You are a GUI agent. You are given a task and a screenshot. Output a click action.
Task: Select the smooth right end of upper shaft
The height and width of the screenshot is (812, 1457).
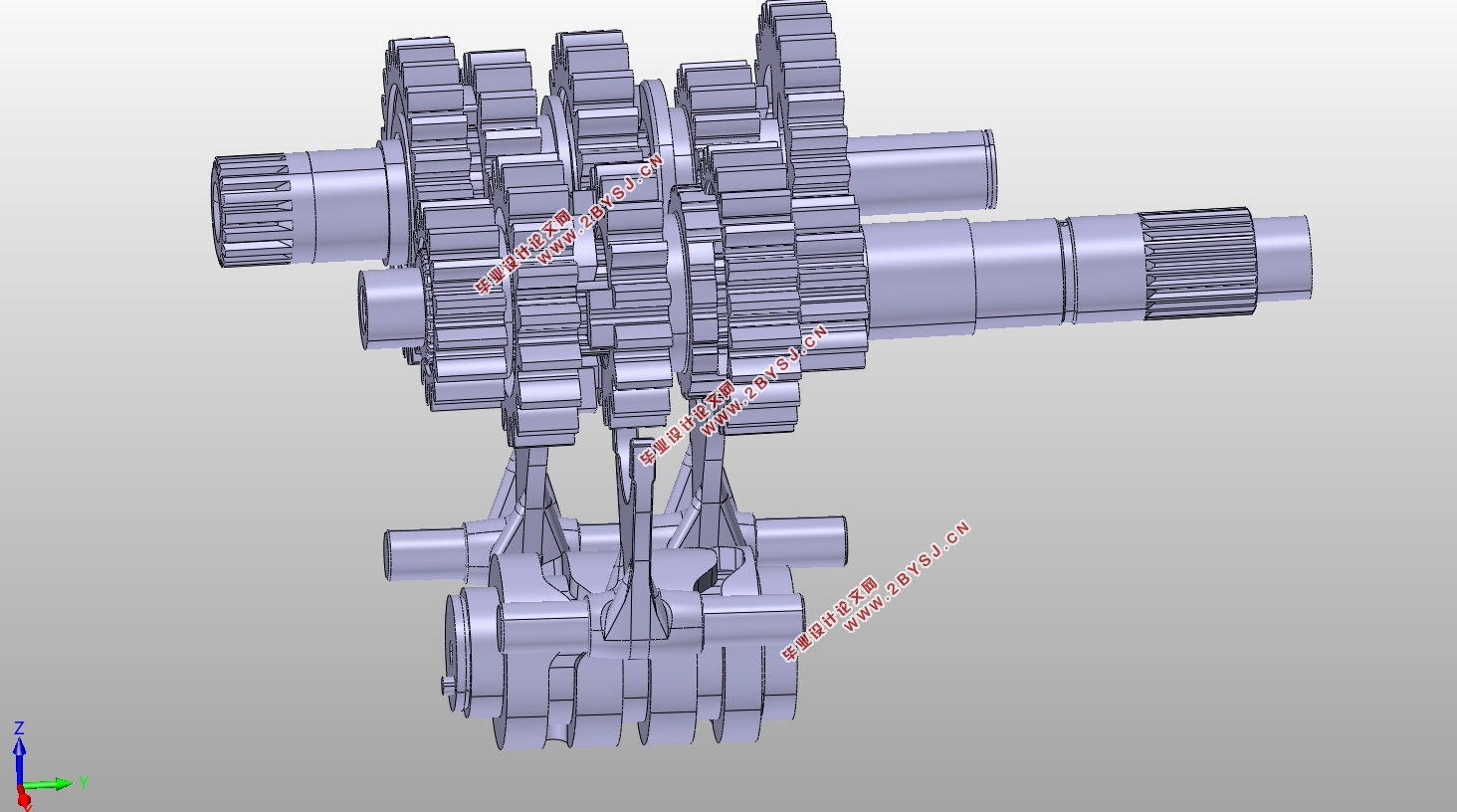click(x=921, y=171)
